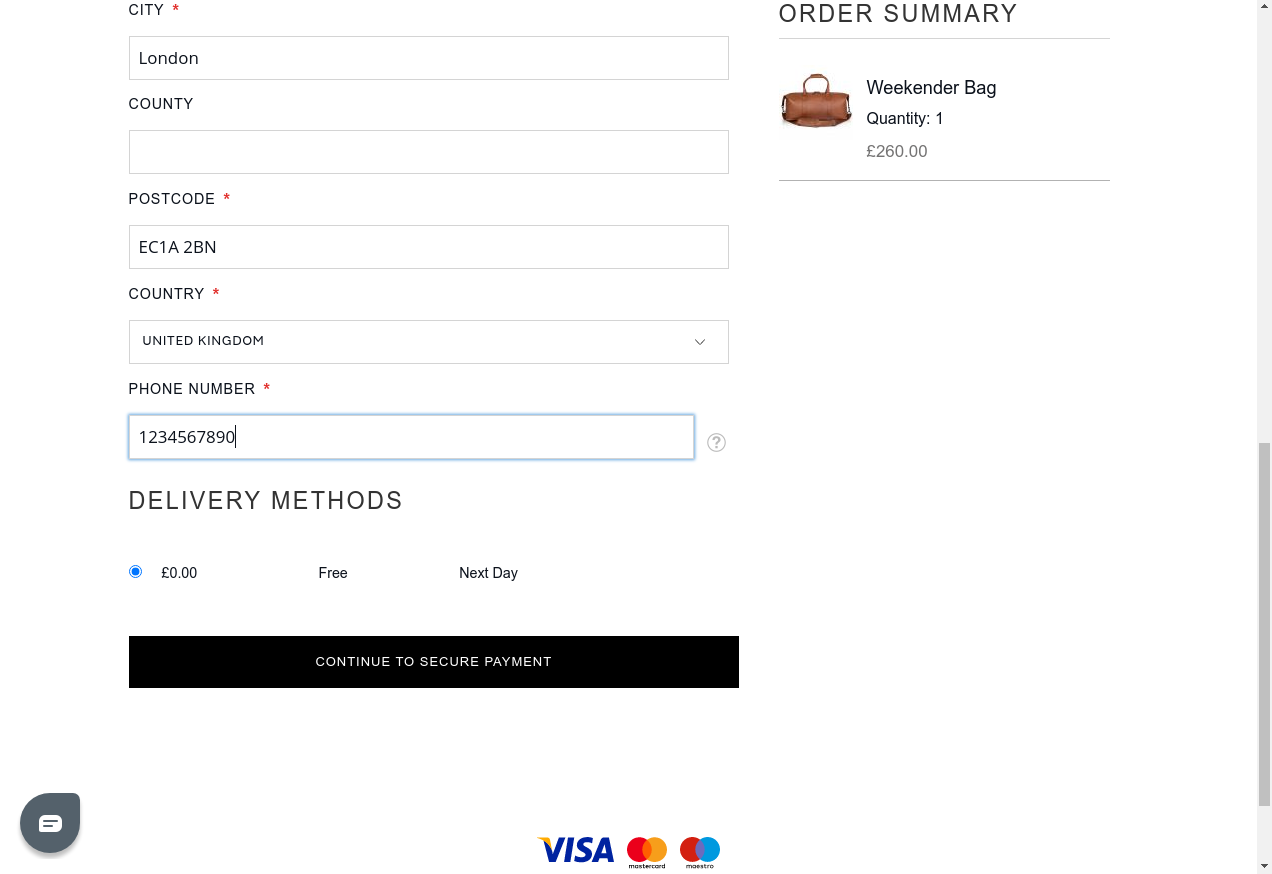Select the free Next Day delivery radio
The width and height of the screenshot is (1272, 874).
click(x=136, y=572)
